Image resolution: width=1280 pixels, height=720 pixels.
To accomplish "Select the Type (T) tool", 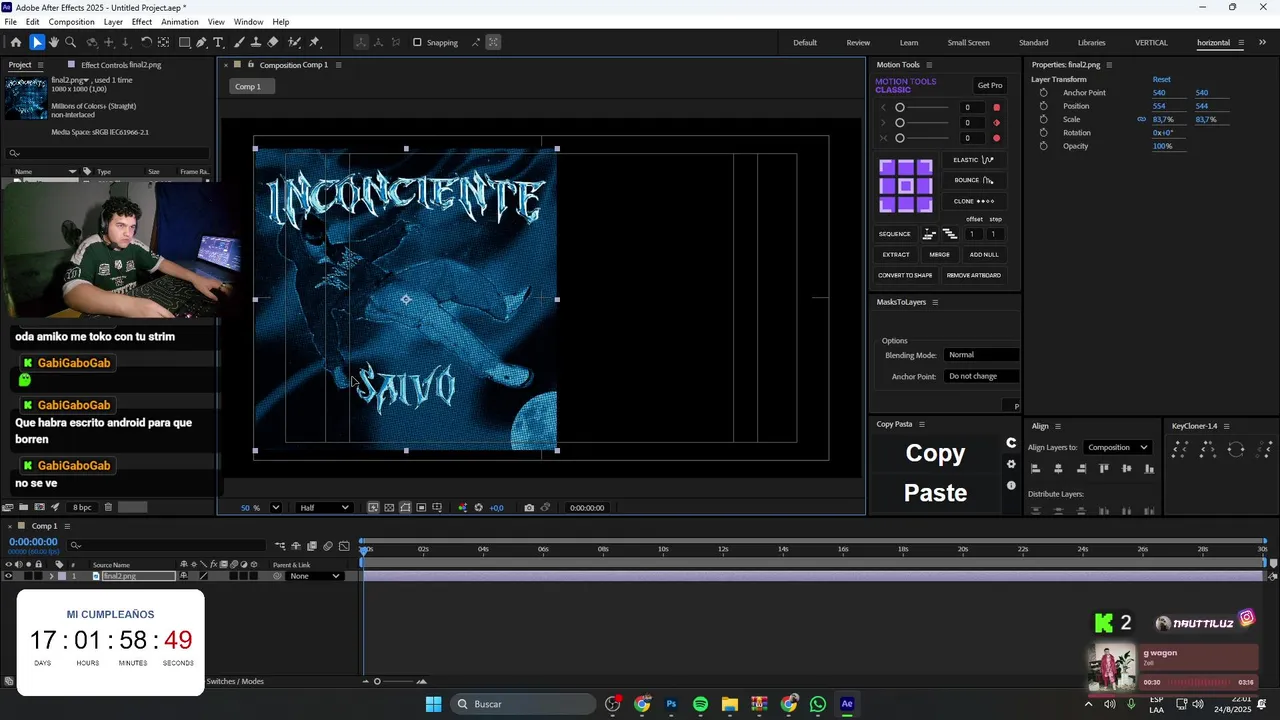I will point(219,42).
